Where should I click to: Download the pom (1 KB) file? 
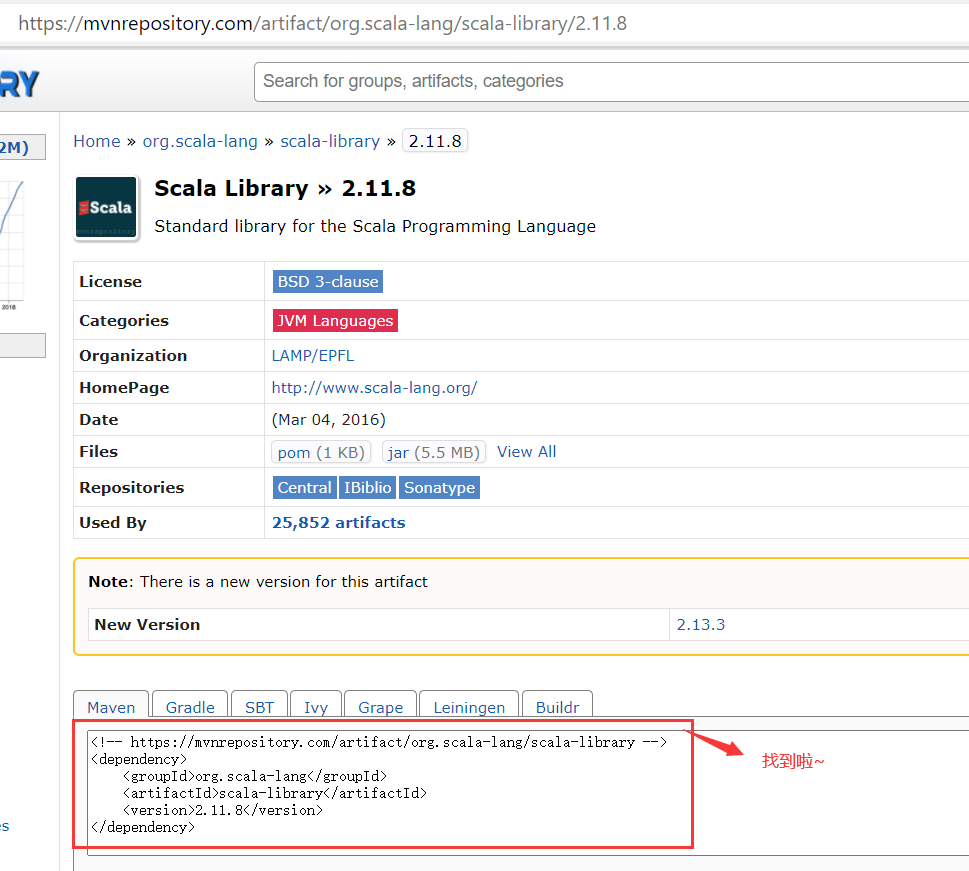(x=321, y=452)
